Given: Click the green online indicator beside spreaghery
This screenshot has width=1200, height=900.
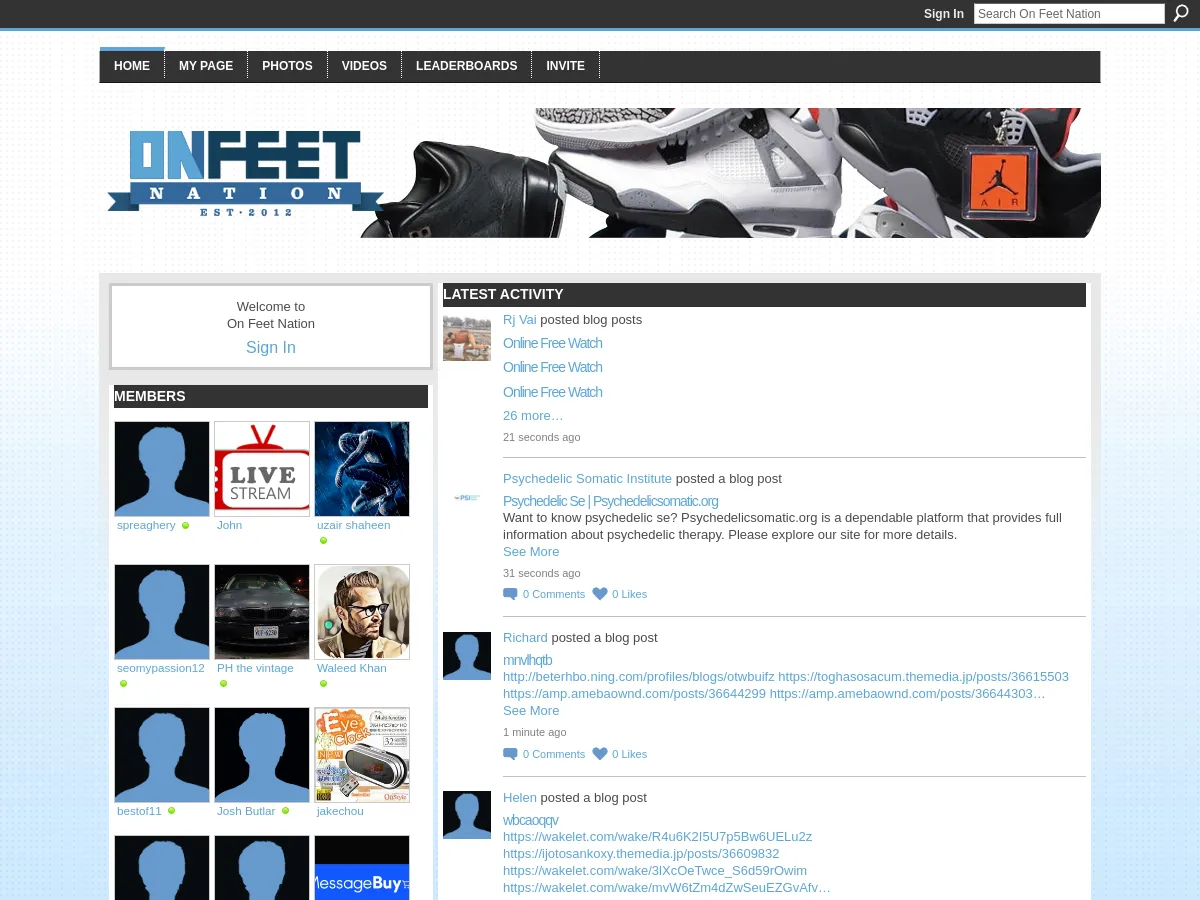Looking at the screenshot, I should 185,525.
